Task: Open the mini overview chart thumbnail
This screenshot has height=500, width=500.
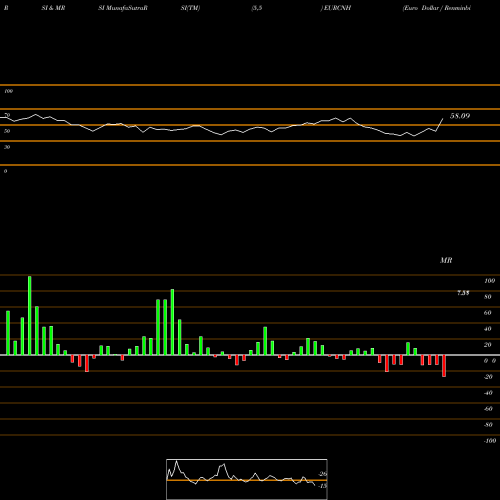Action: 247,479
